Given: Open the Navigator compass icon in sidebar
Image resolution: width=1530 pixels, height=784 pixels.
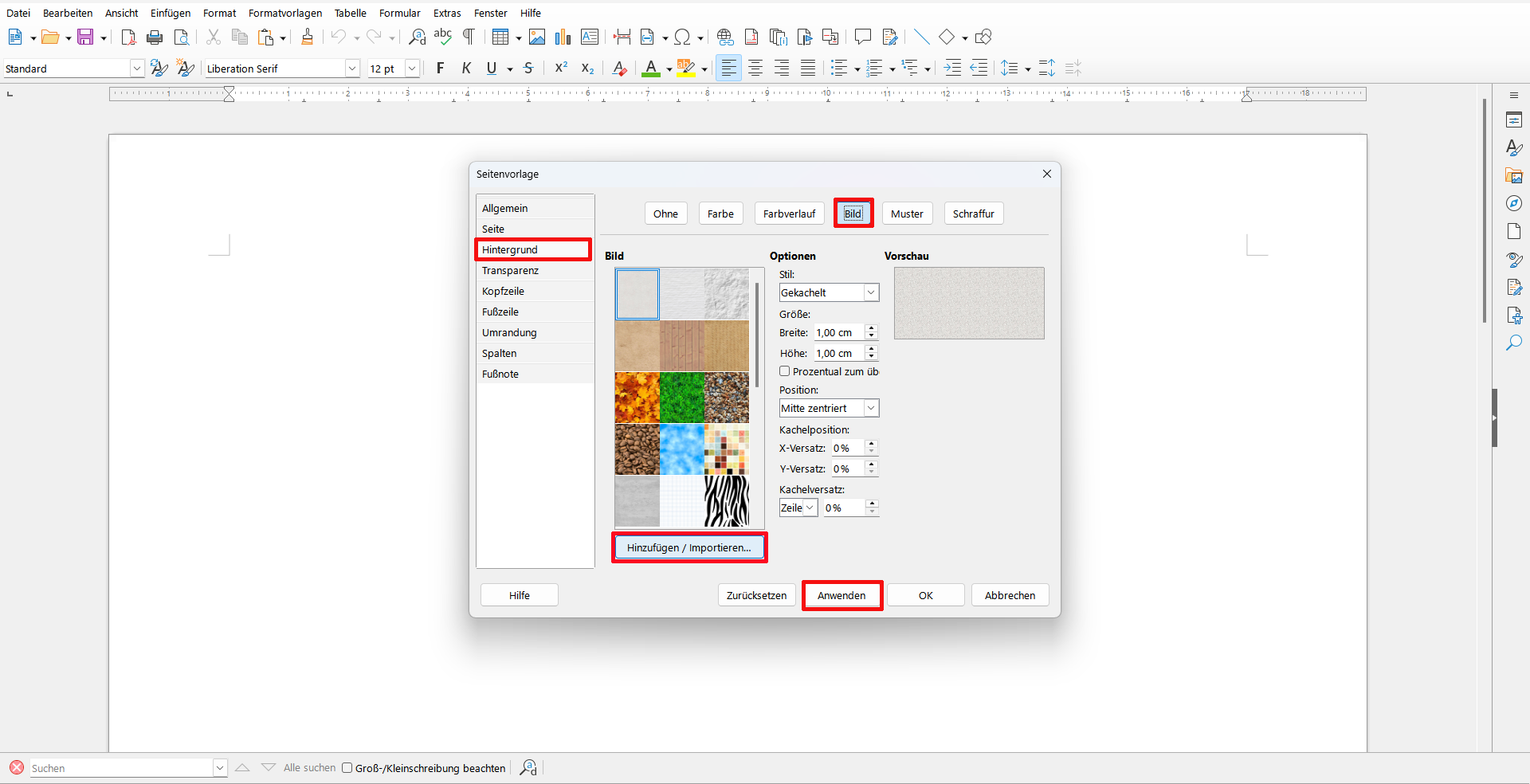Looking at the screenshot, I should (x=1514, y=204).
